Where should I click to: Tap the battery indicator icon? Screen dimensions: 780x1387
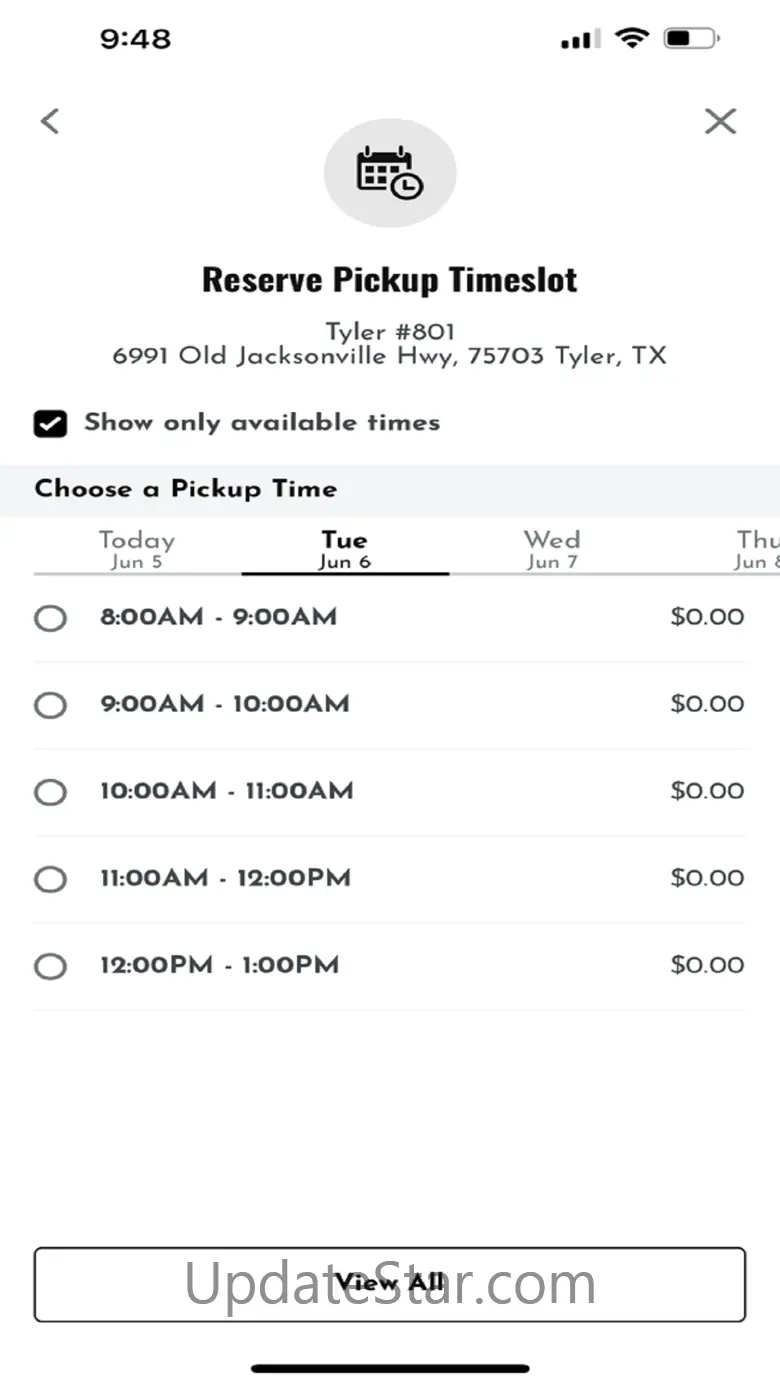tap(692, 39)
